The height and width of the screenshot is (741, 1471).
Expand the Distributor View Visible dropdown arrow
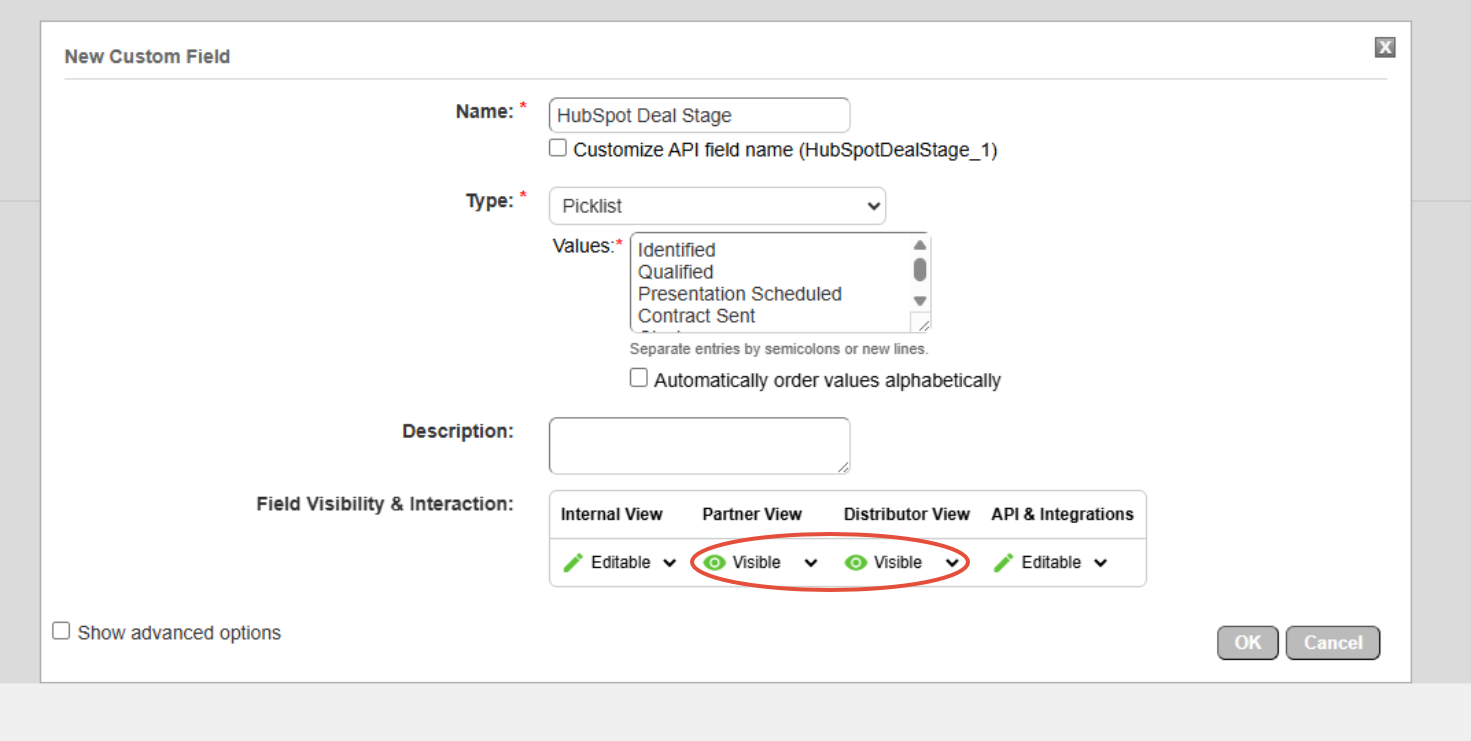953,563
